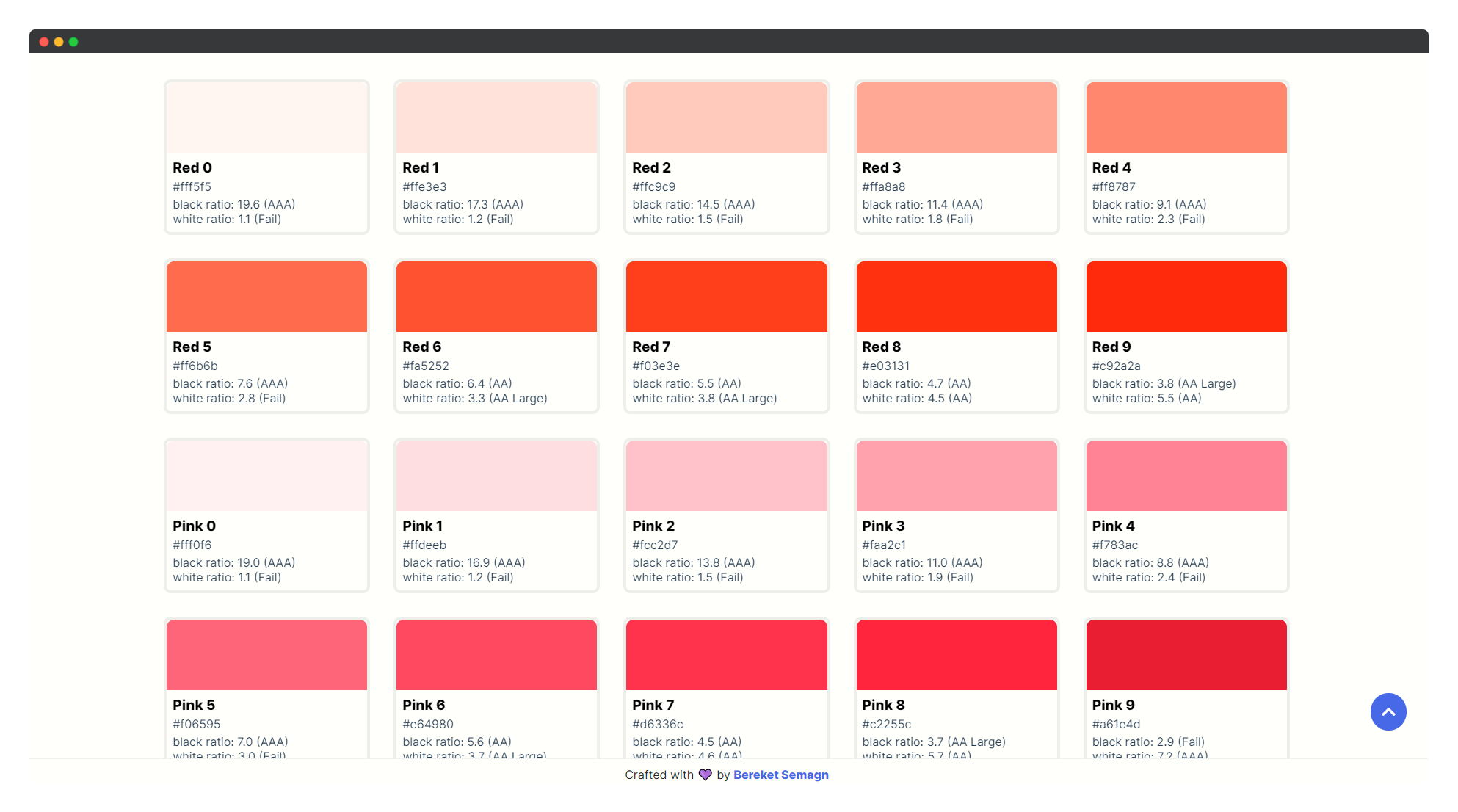Select the Pink 5 color swatch
1458x812 pixels.
click(x=266, y=655)
